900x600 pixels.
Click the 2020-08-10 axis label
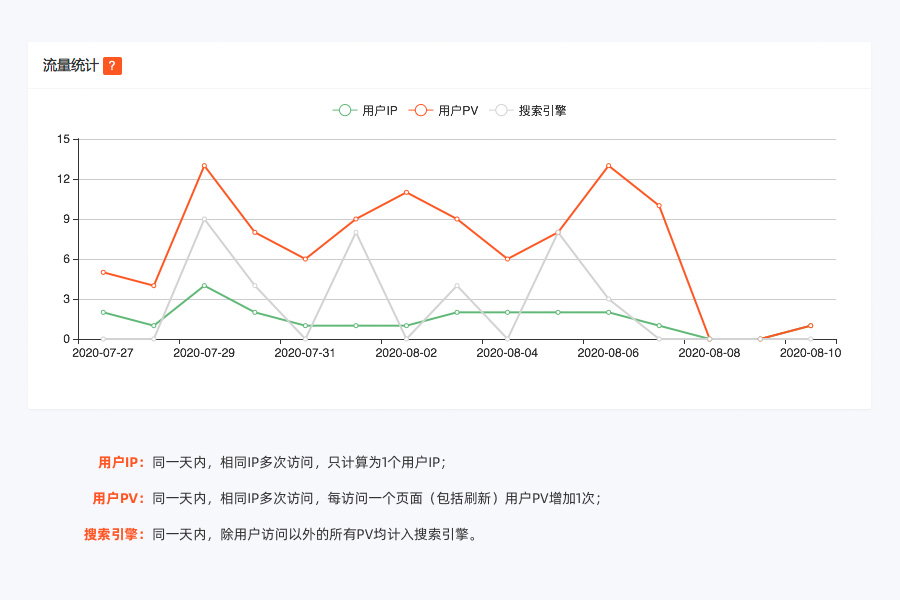tap(811, 353)
